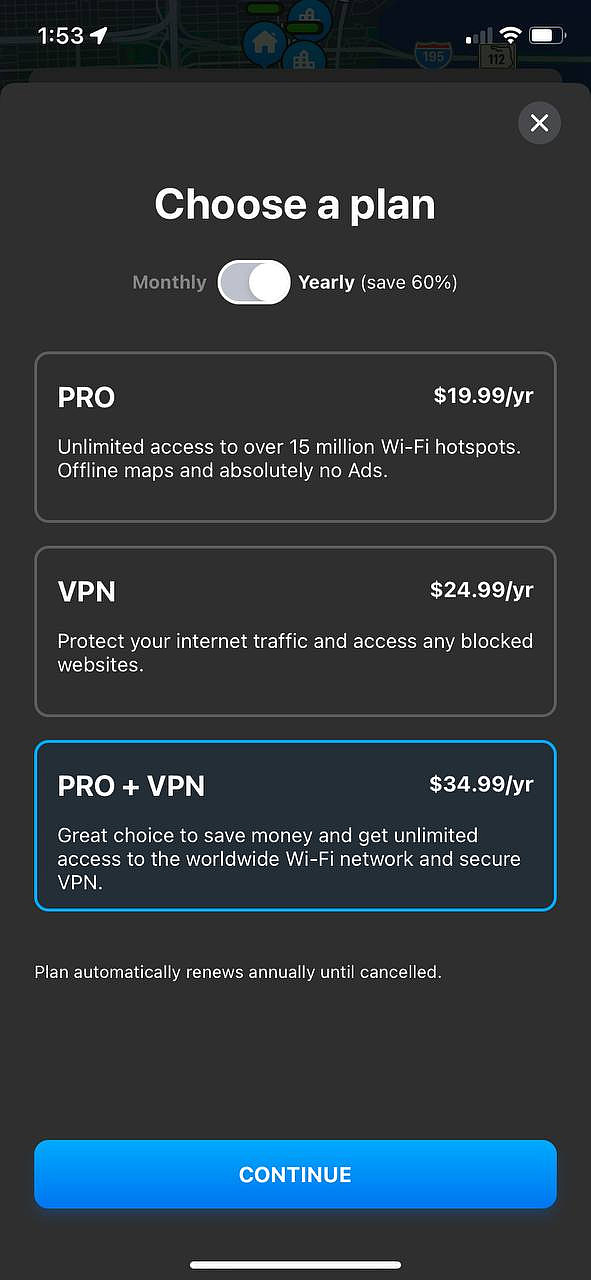591x1280 pixels.
Task: Select the Monthly billing label
Action: [169, 282]
